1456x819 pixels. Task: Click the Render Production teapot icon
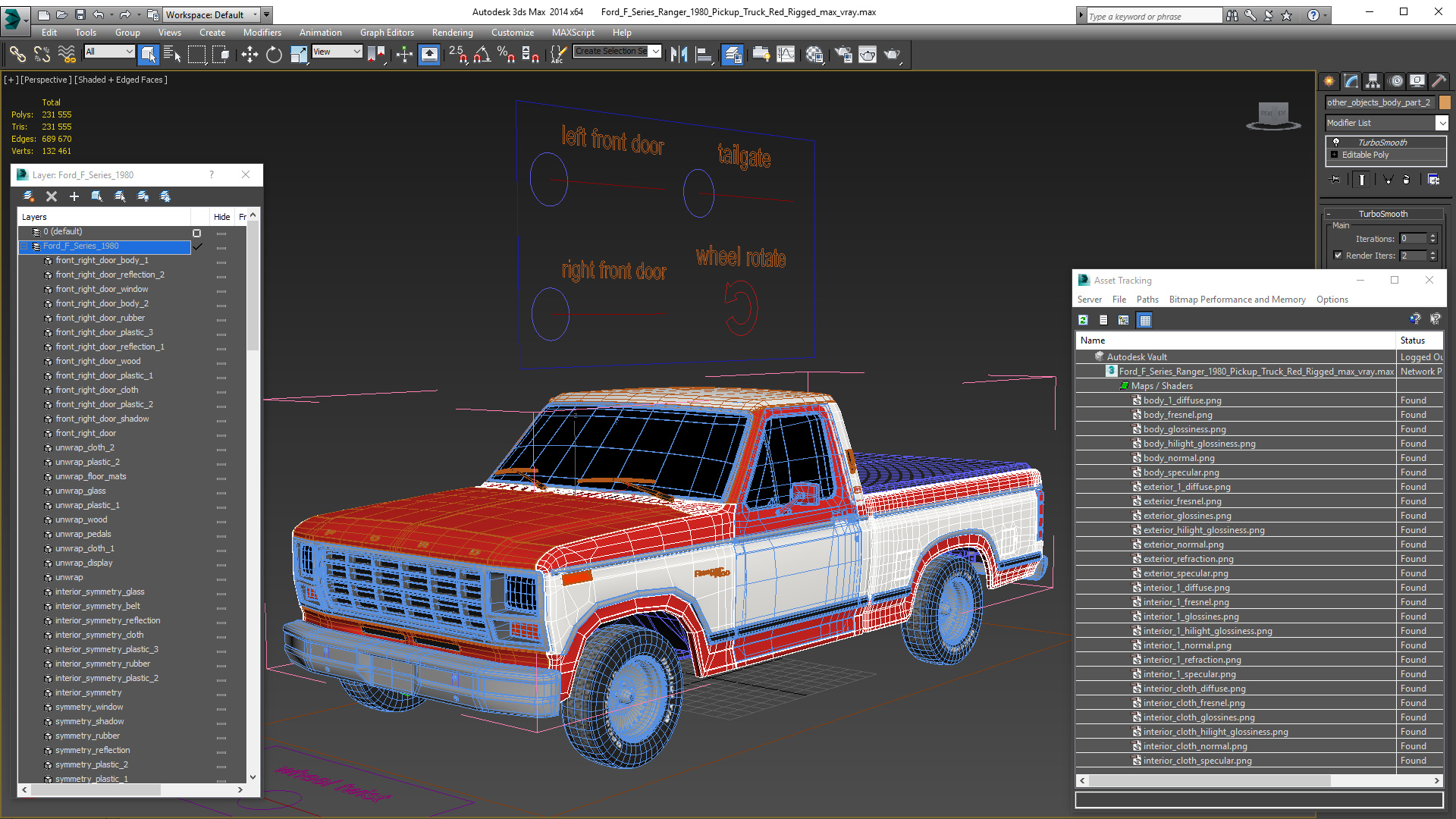[x=892, y=54]
